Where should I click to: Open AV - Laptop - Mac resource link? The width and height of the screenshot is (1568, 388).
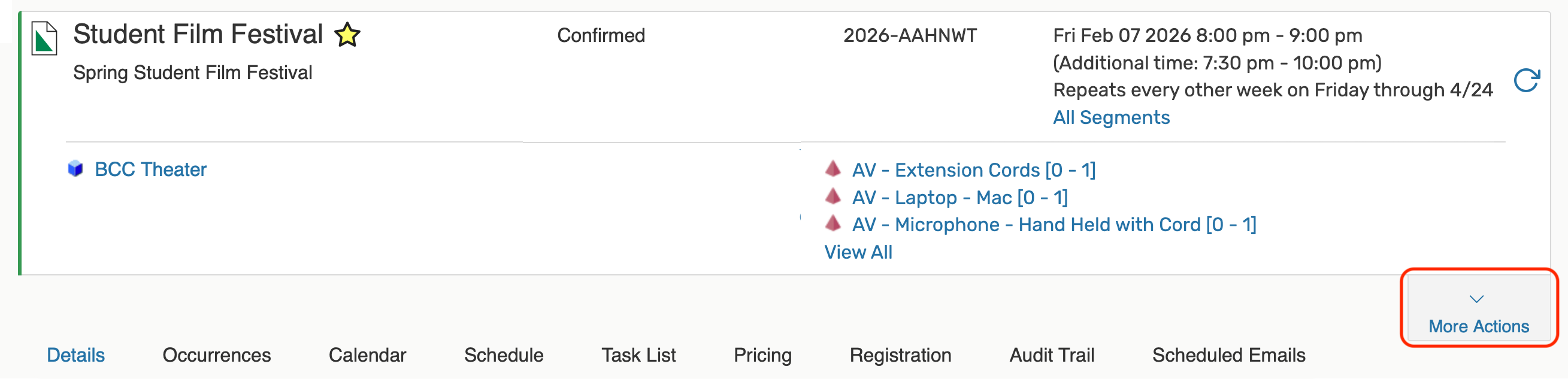tap(959, 197)
